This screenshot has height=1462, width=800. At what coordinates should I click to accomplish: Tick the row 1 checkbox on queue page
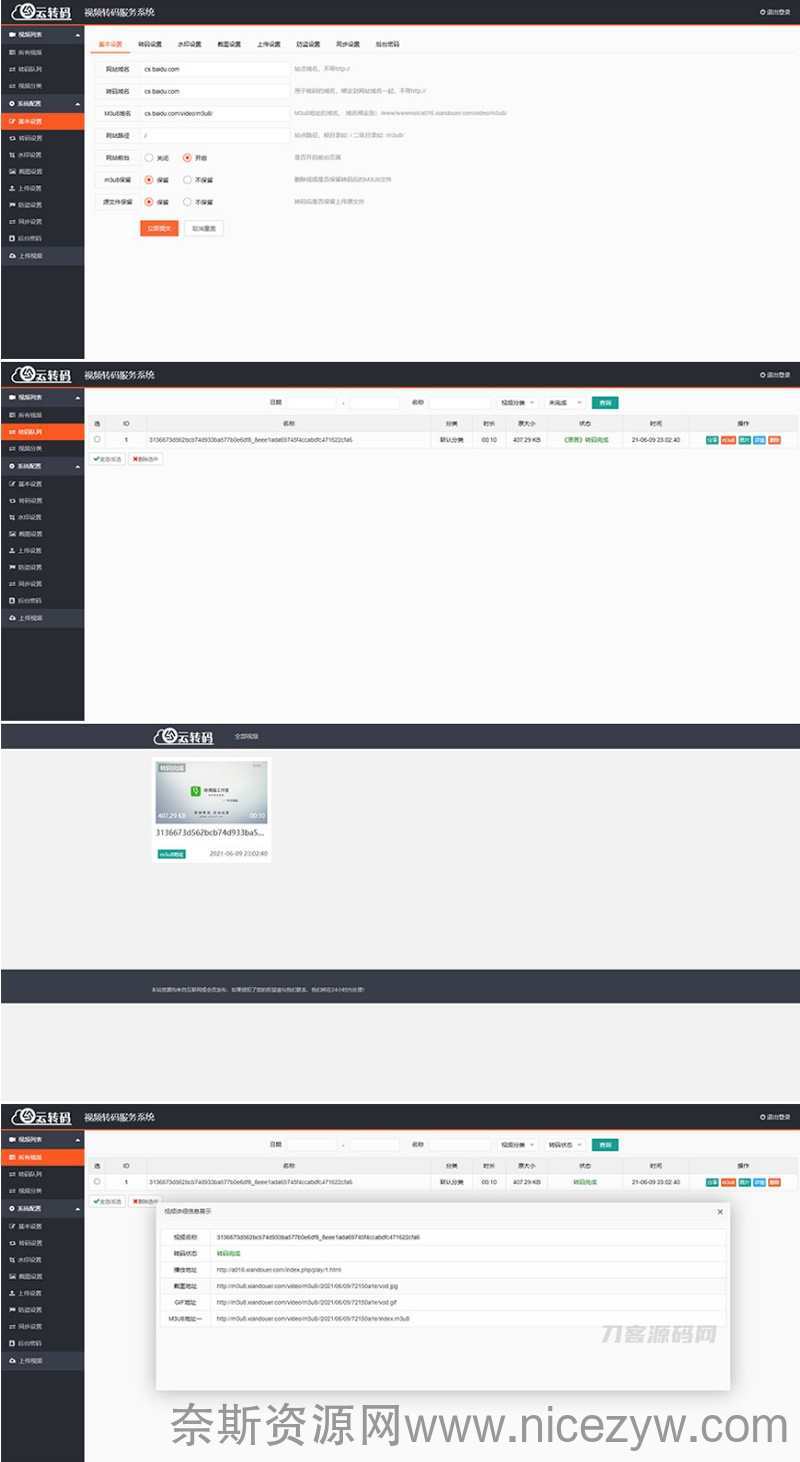click(97, 439)
